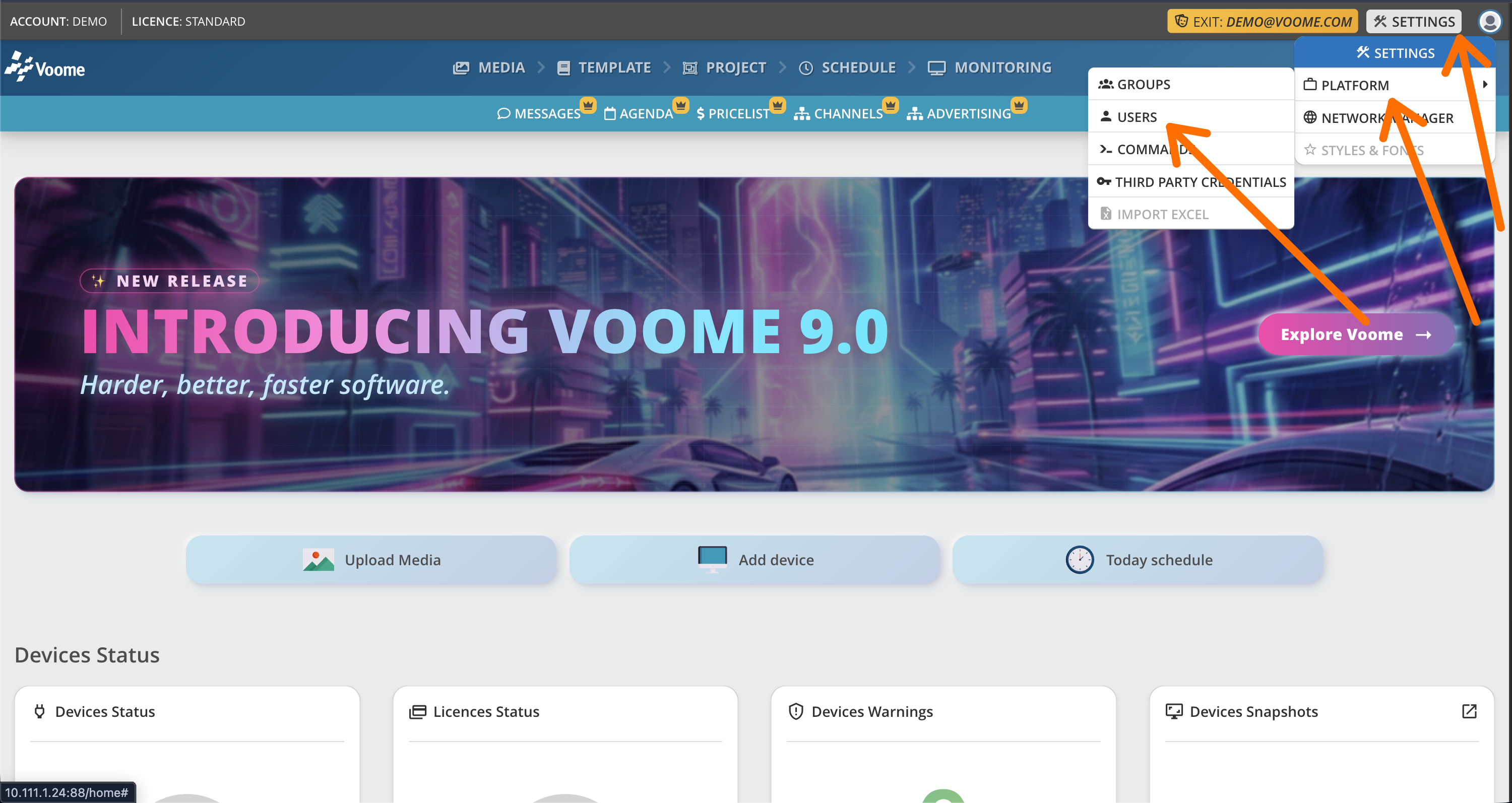Click the Channels network icon
Viewport: 1512px width, 803px height.
pyautogui.click(x=801, y=114)
